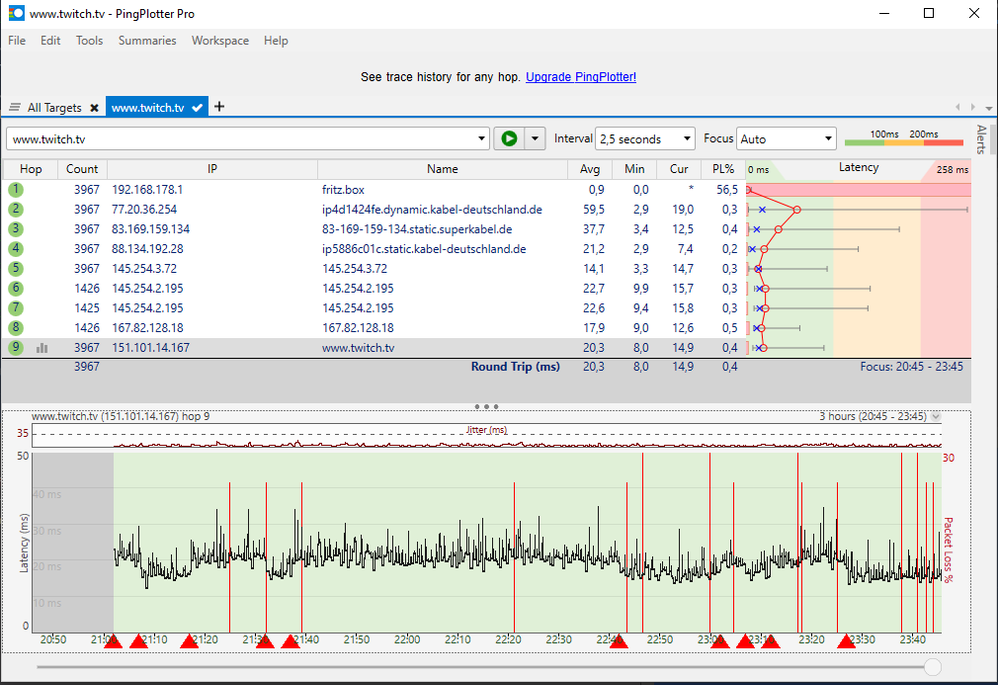
Task: Open the new target tab with plus icon
Action: tap(220, 107)
